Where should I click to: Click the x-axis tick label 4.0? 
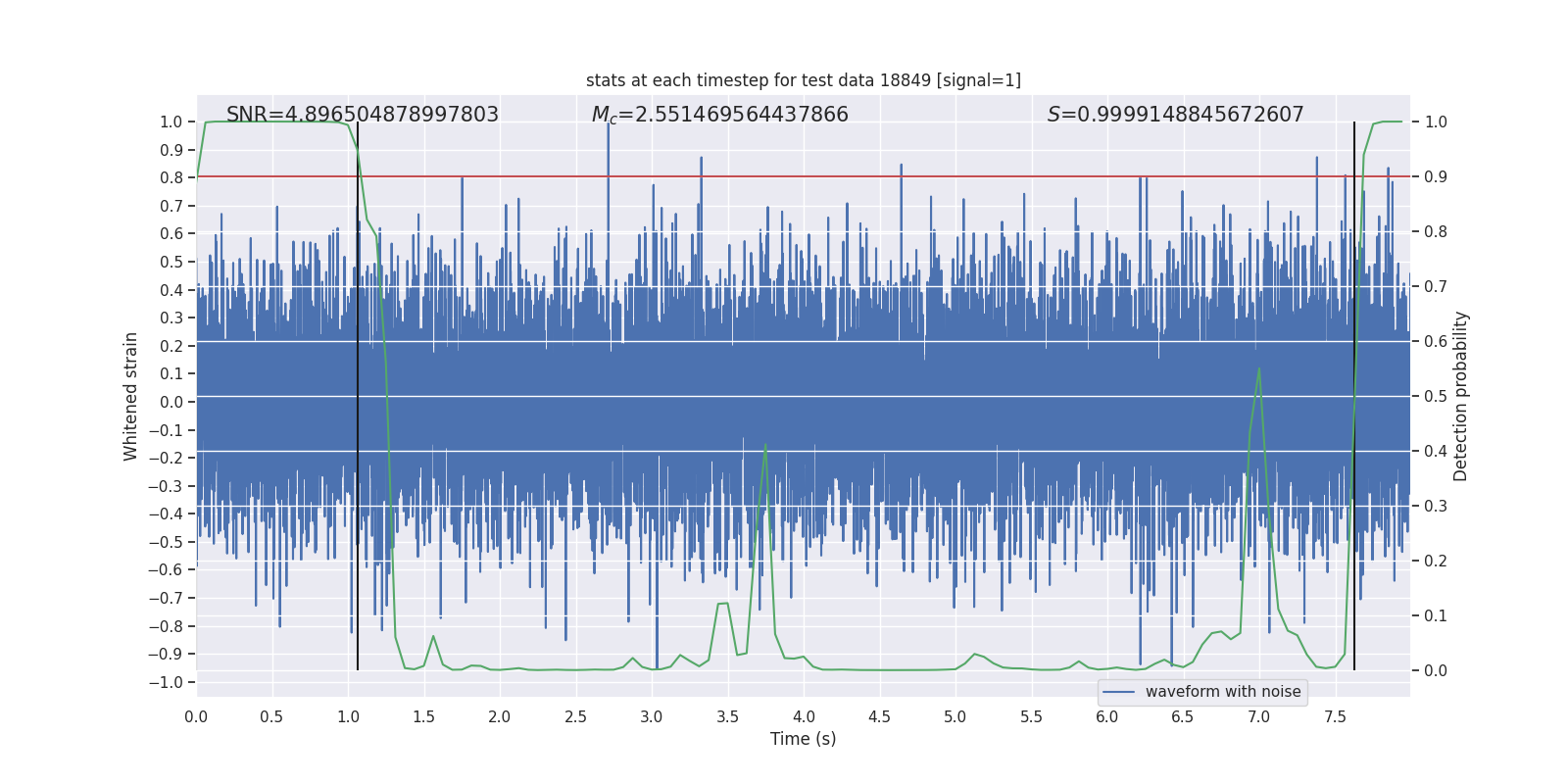point(804,716)
